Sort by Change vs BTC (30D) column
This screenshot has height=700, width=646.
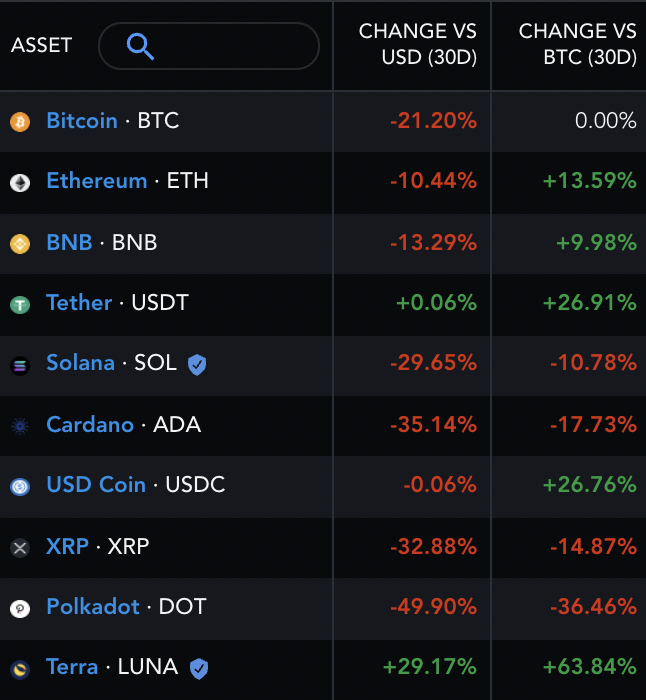(x=577, y=45)
